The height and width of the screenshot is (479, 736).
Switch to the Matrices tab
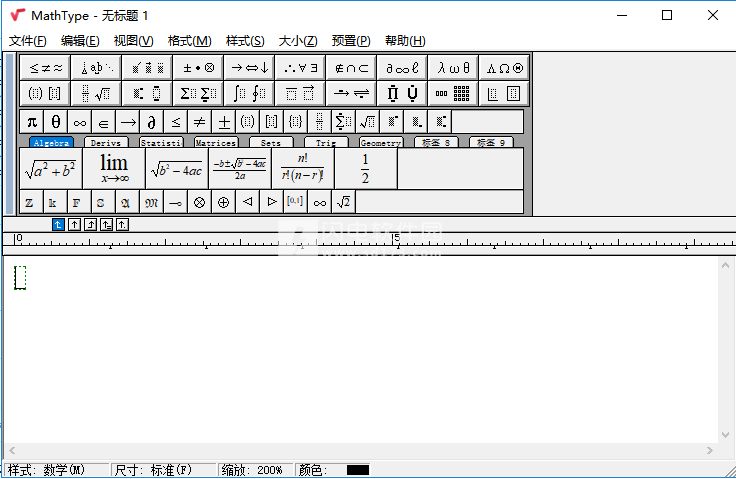click(x=216, y=142)
